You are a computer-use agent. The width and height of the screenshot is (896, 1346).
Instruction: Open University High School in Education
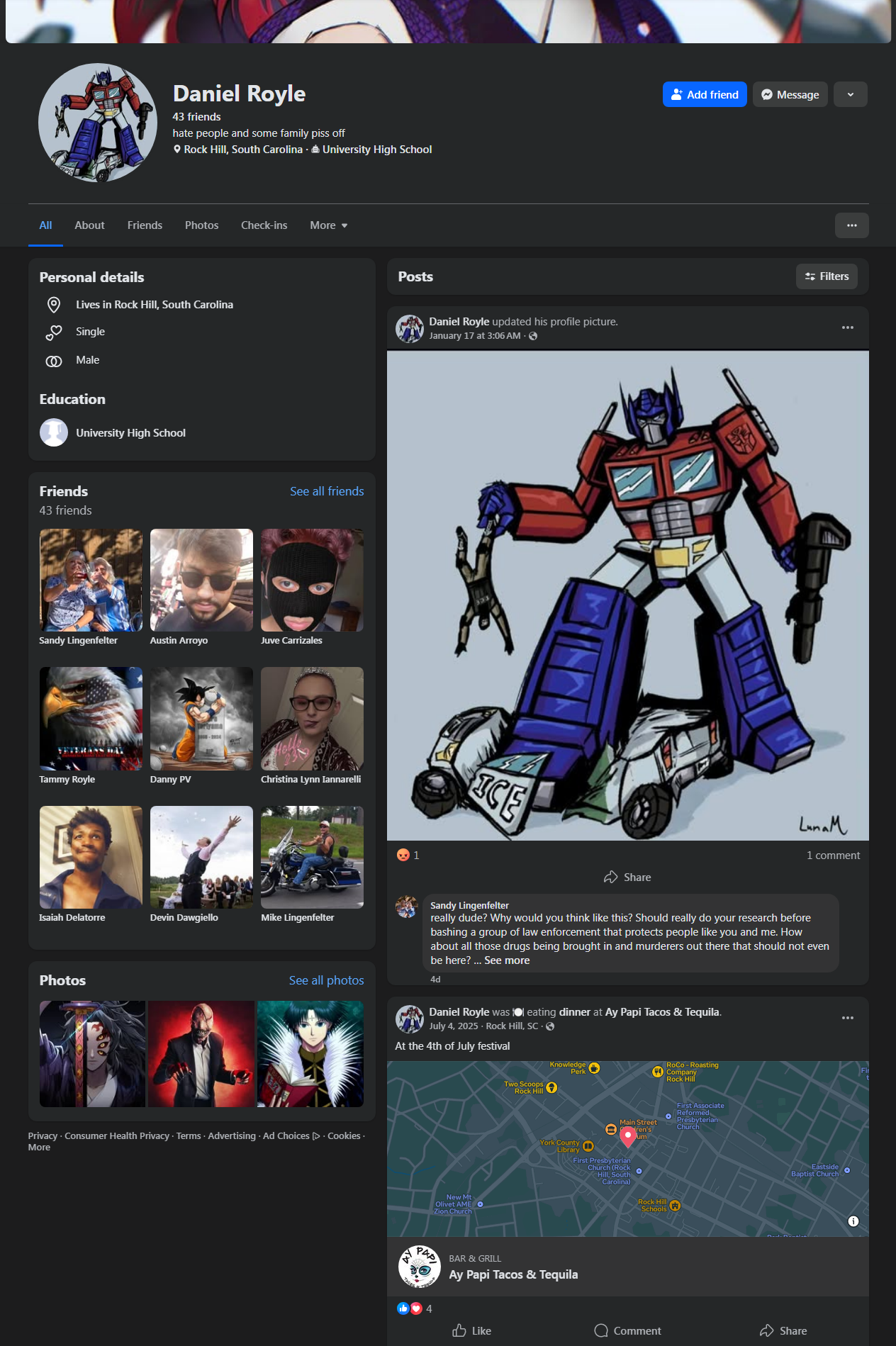130,433
